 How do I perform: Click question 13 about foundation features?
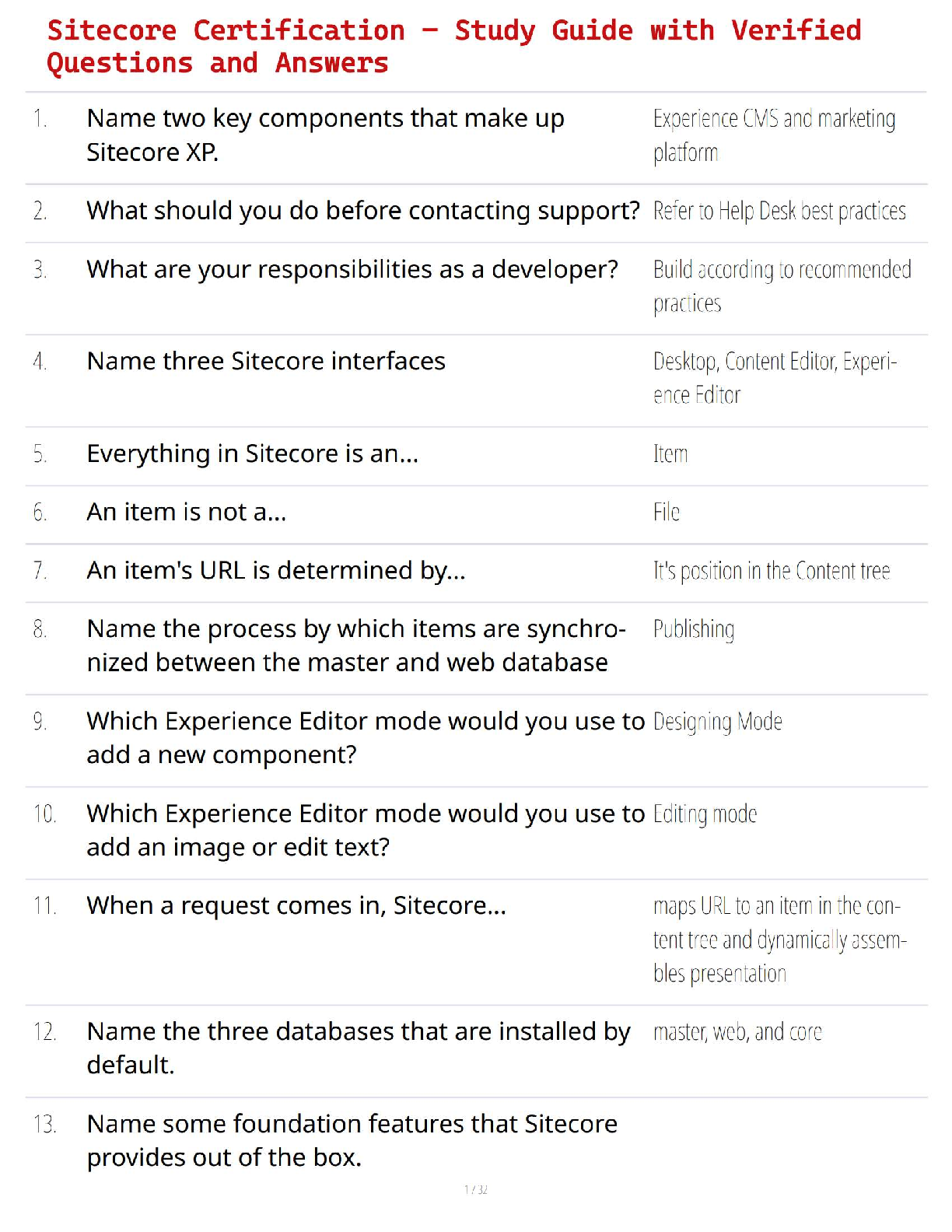[x=352, y=1140]
